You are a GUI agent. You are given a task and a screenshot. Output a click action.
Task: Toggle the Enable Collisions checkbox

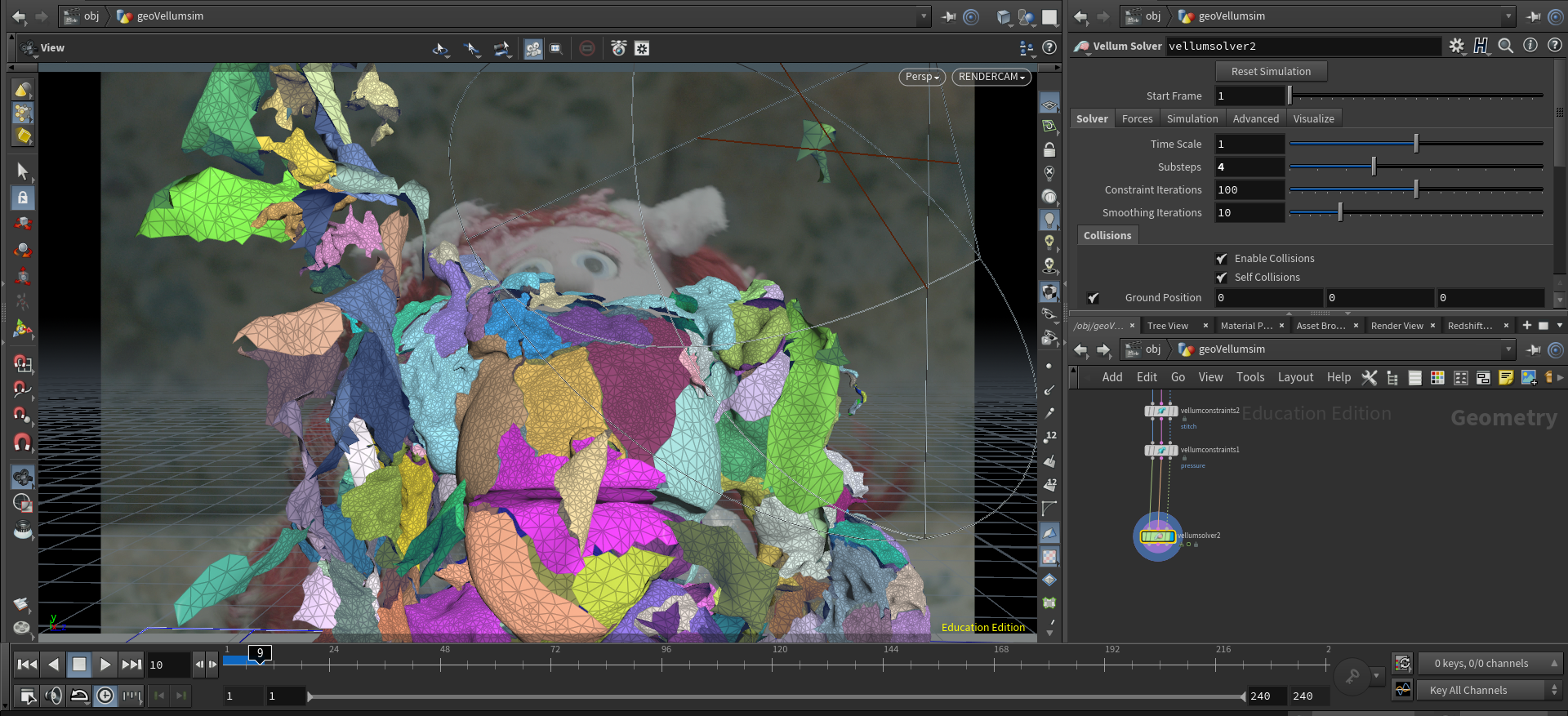tap(1222, 259)
